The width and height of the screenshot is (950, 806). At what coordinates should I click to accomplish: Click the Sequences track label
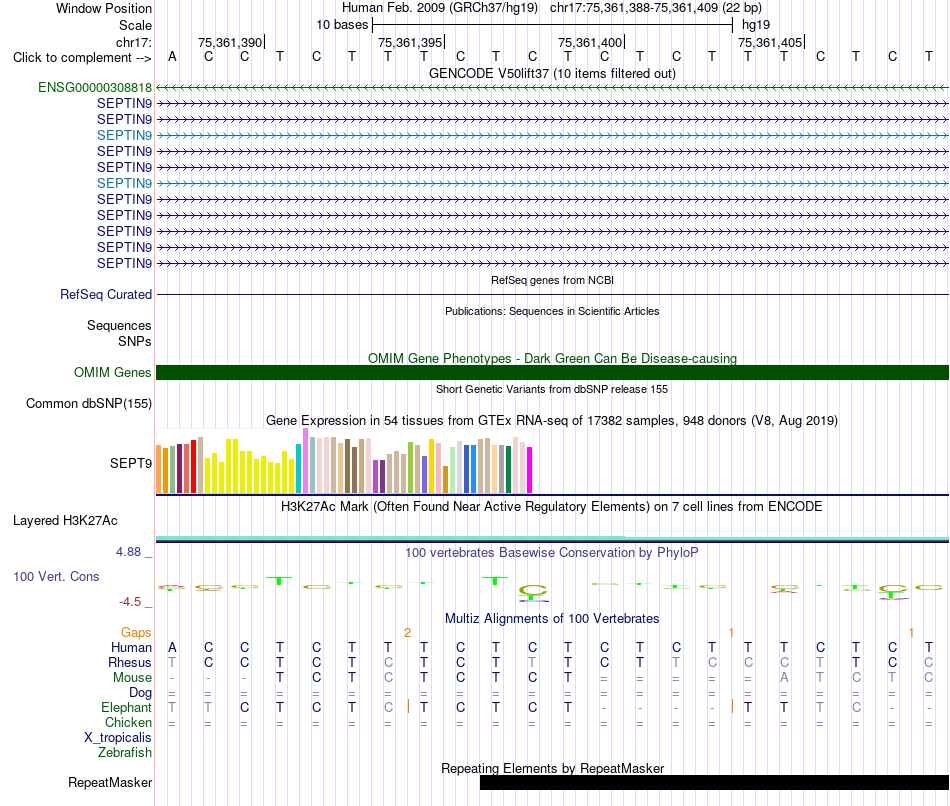click(x=119, y=325)
